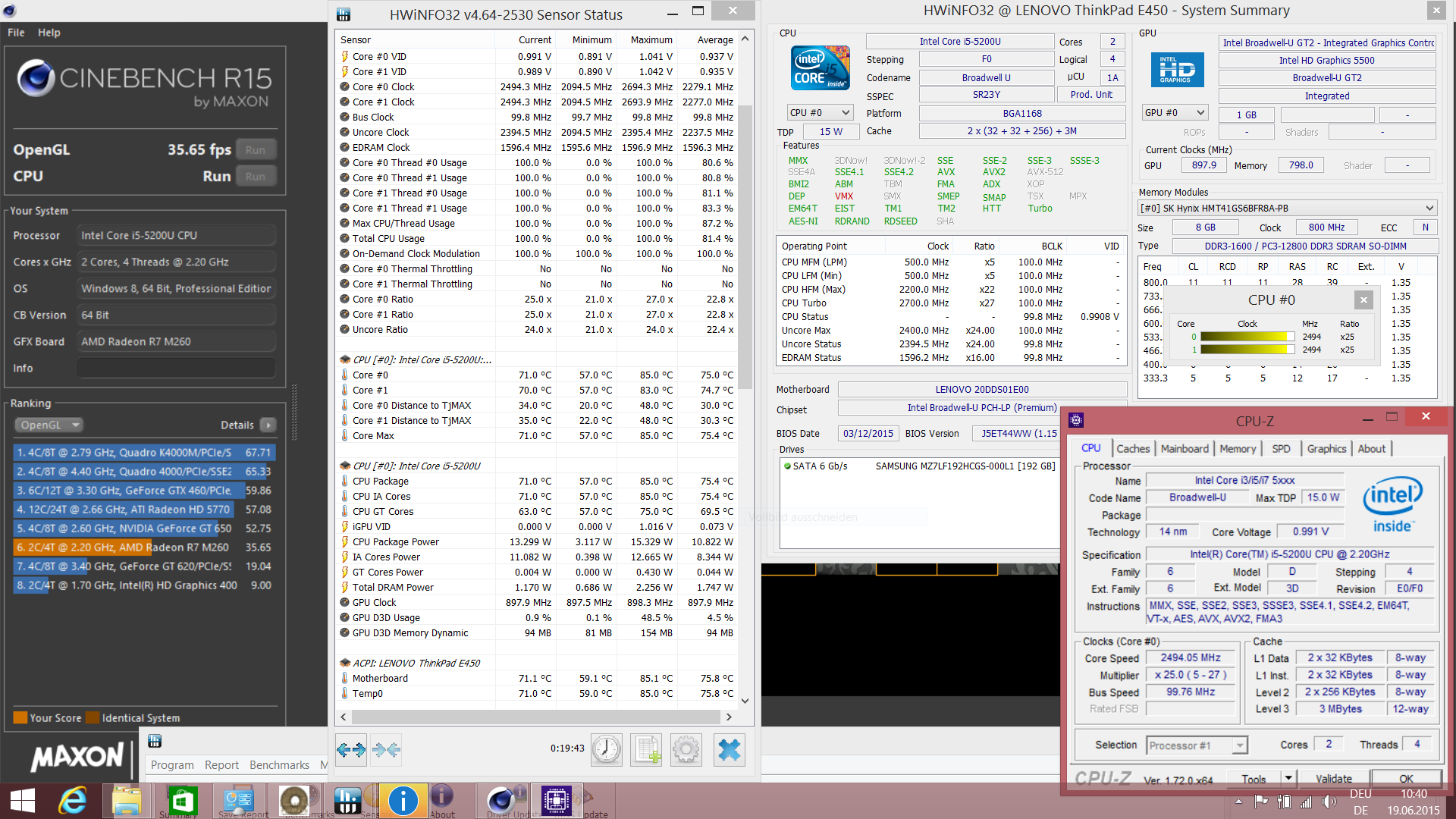Click the expand sensor columns arrows icon
Viewport: 1456px width, 819px height.
click(351, 751)
